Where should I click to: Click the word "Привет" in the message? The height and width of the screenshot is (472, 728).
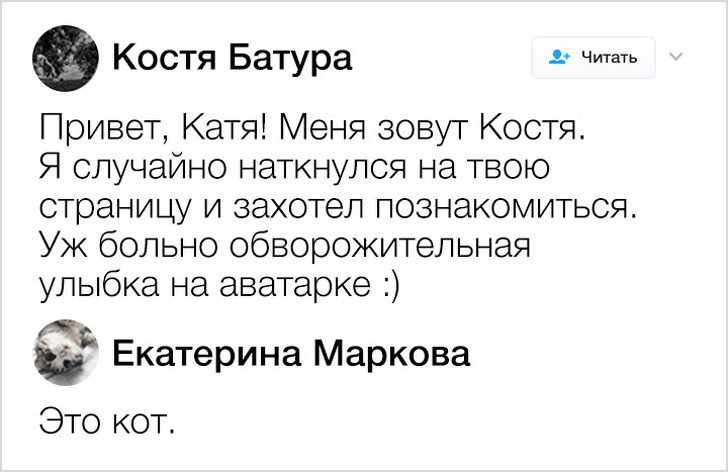point(95,127)
